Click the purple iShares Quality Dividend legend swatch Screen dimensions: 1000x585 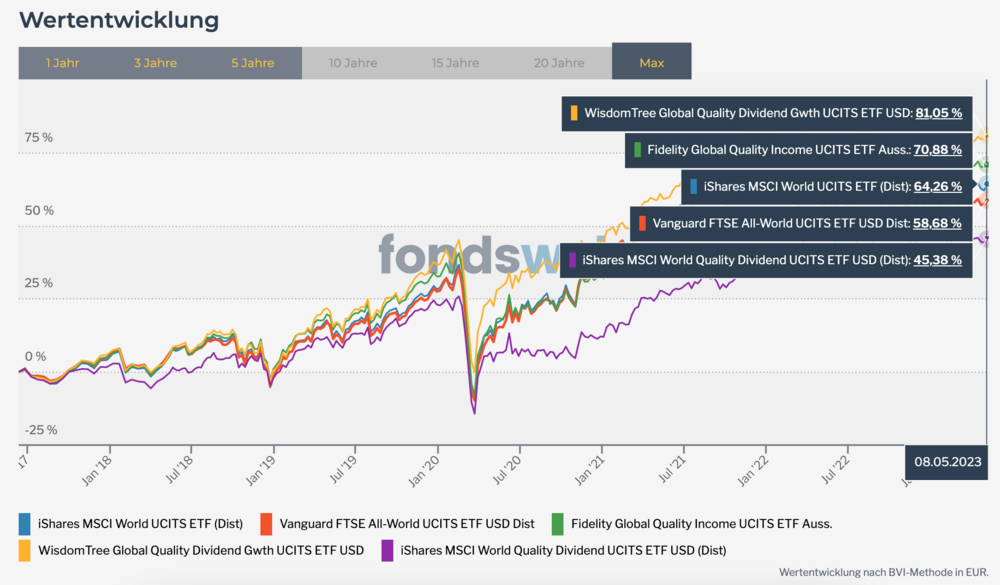click(387, 551)
